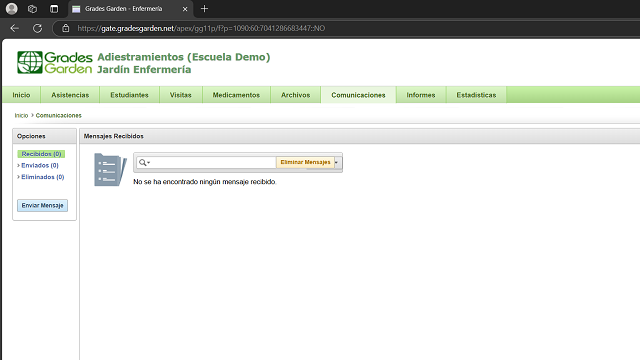Click the Enviar Mensaje button

(42, 205)
